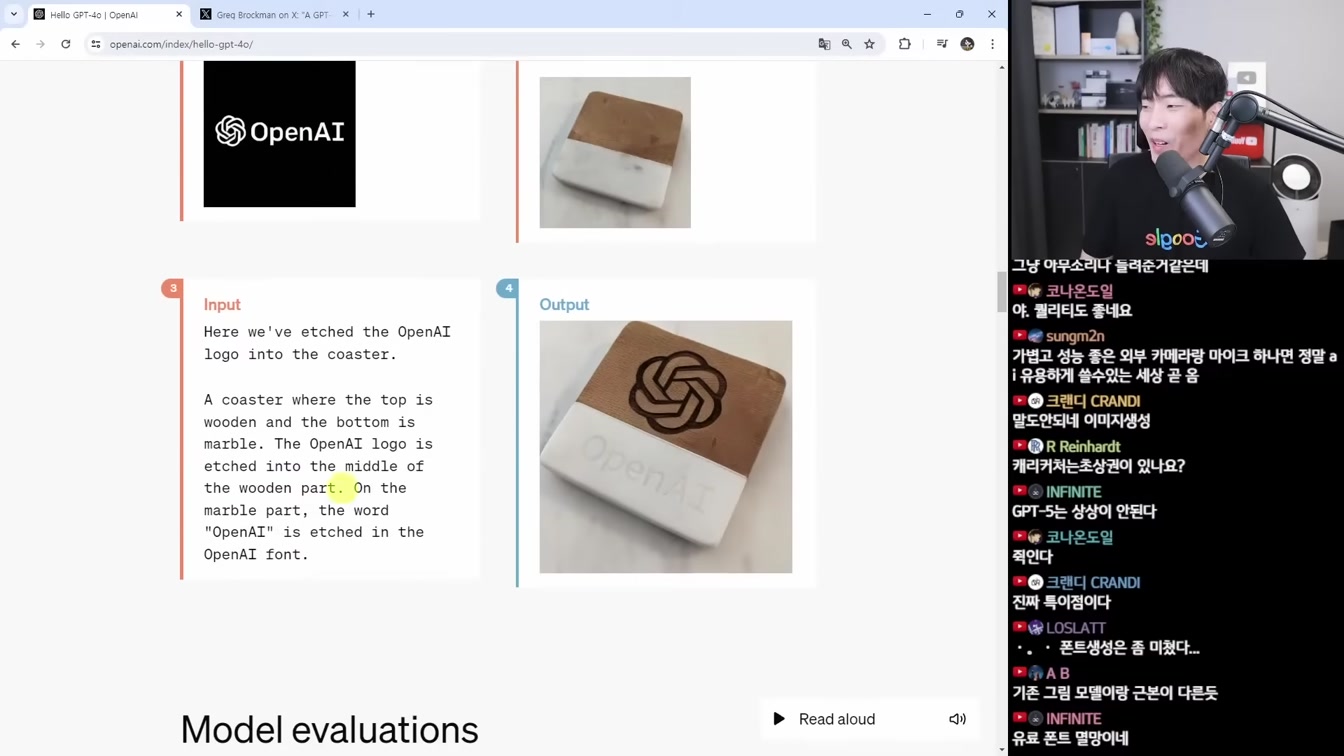Click the text 'OpenAI font.'
This screenshot has width=1344, height=756.
tap(256, 555)
